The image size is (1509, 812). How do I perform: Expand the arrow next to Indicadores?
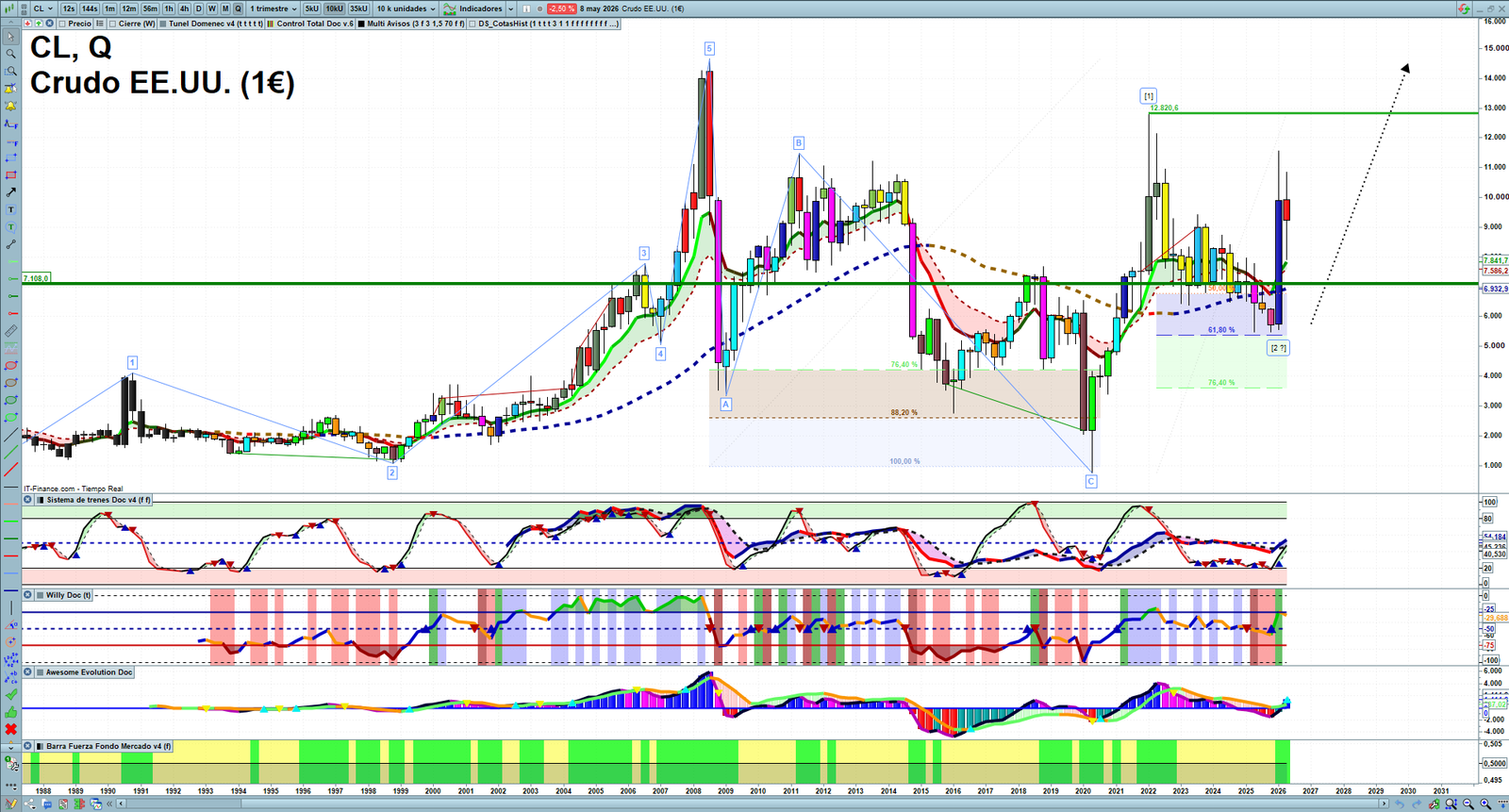[510, 8]
